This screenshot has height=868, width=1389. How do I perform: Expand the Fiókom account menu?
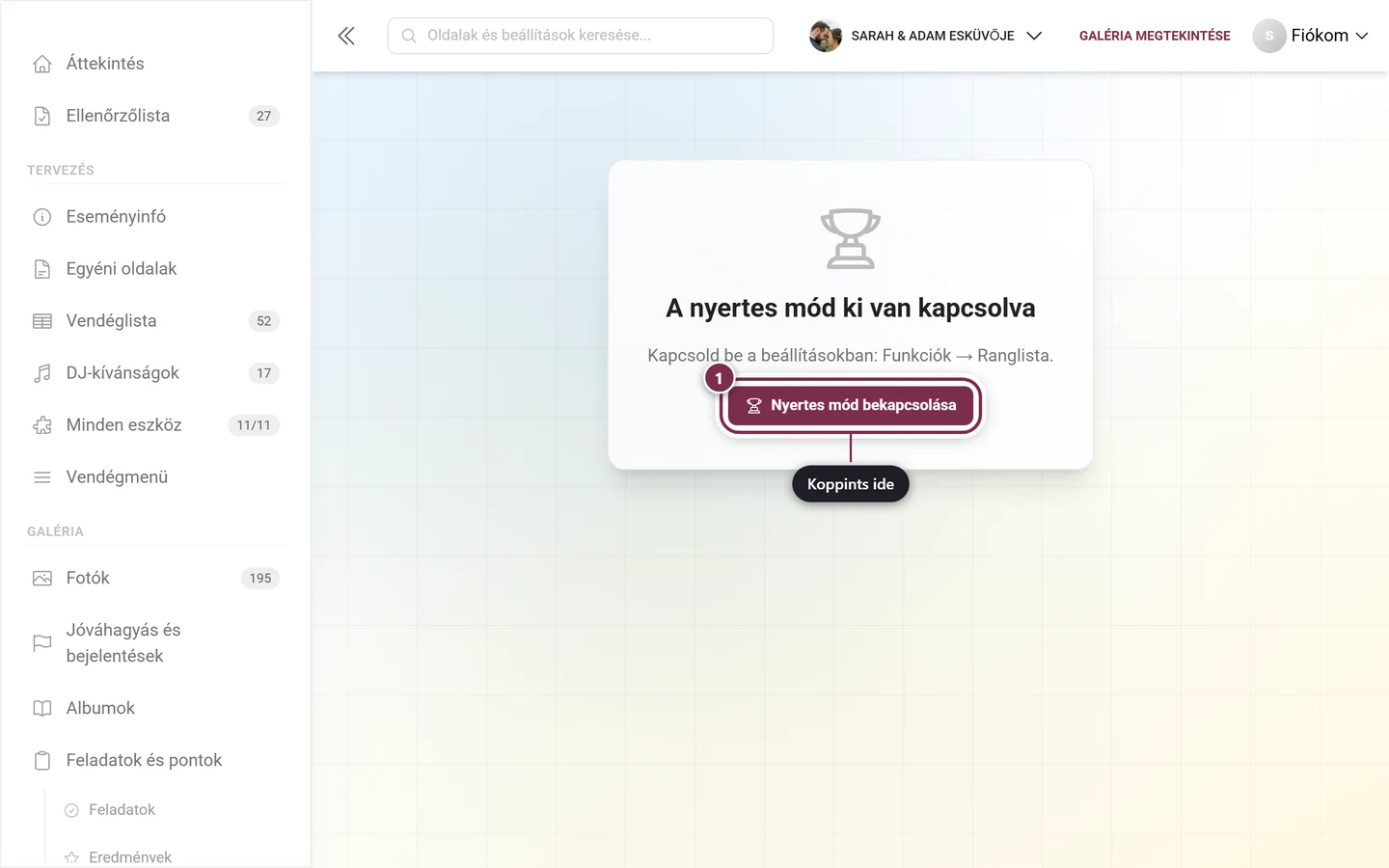point(1311,36)
